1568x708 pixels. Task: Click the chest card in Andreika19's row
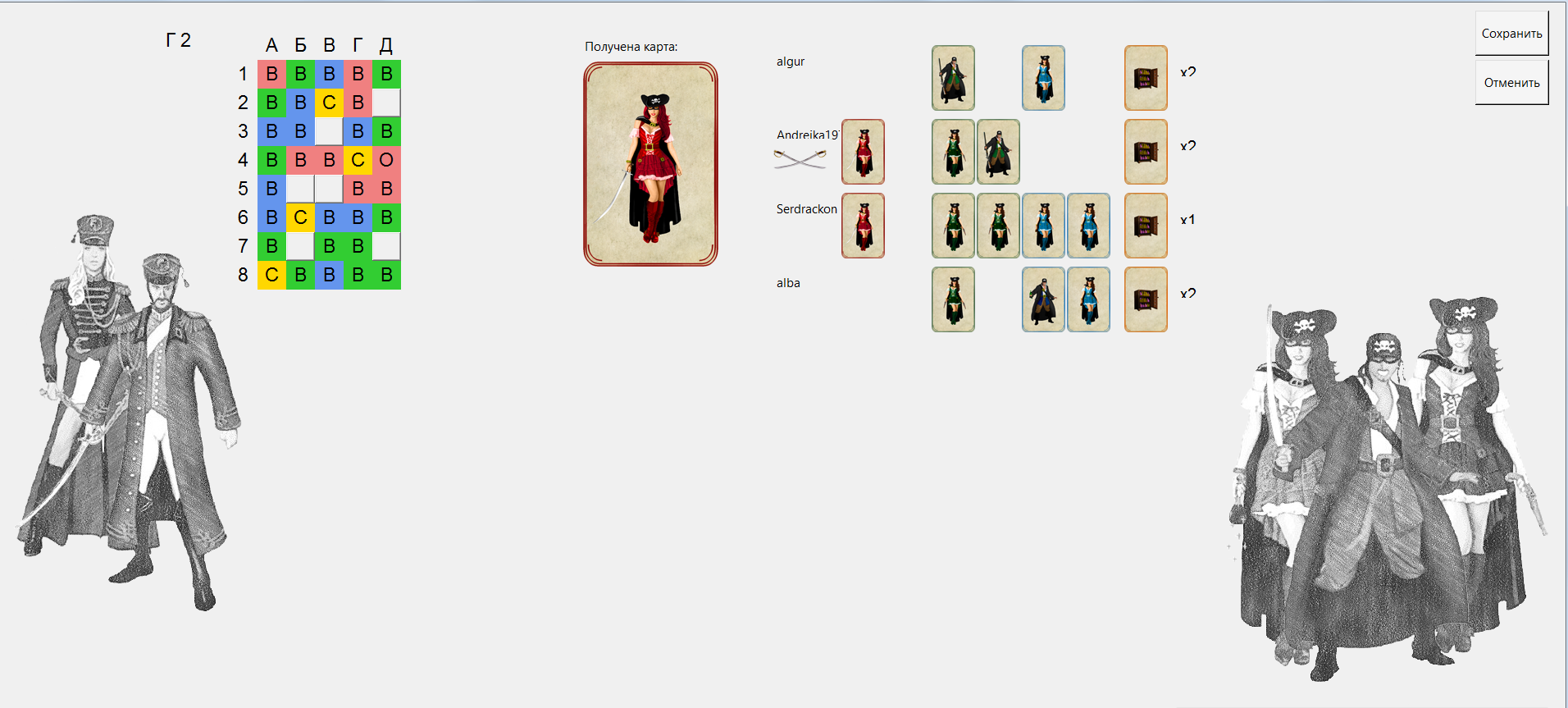[x=1146, y=152]
